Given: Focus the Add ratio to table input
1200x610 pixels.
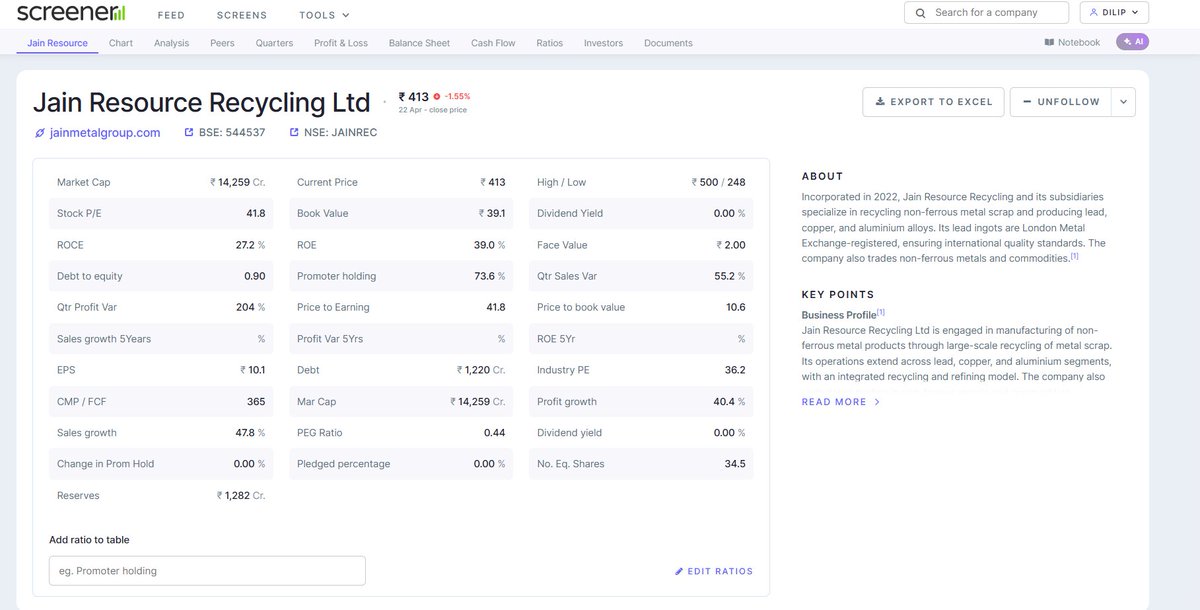Looking at the screenshot, I should [207, 571].
